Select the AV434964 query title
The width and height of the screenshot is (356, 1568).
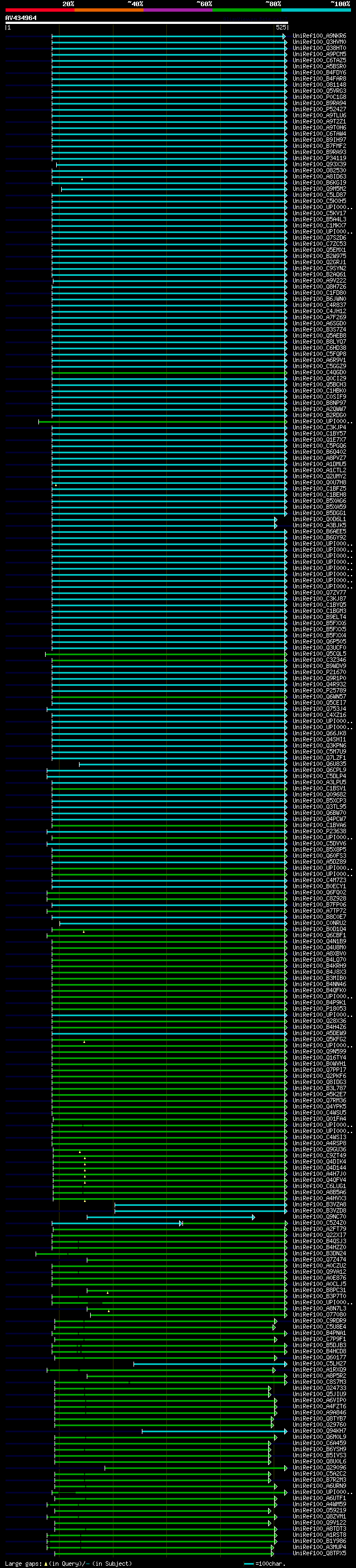coord(21,18)
